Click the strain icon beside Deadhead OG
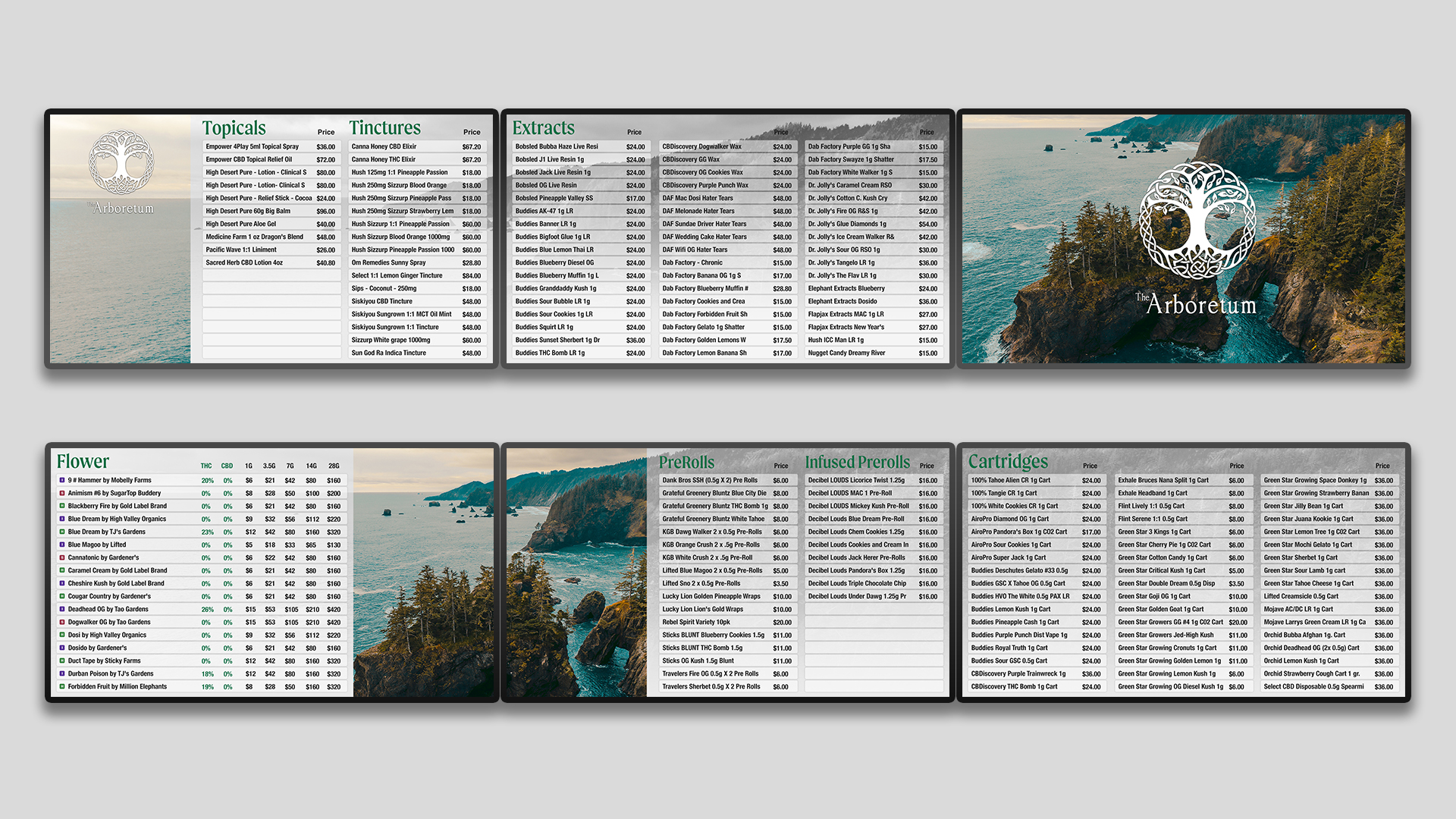Viewport: 1456px width, 819px height. 61,609
